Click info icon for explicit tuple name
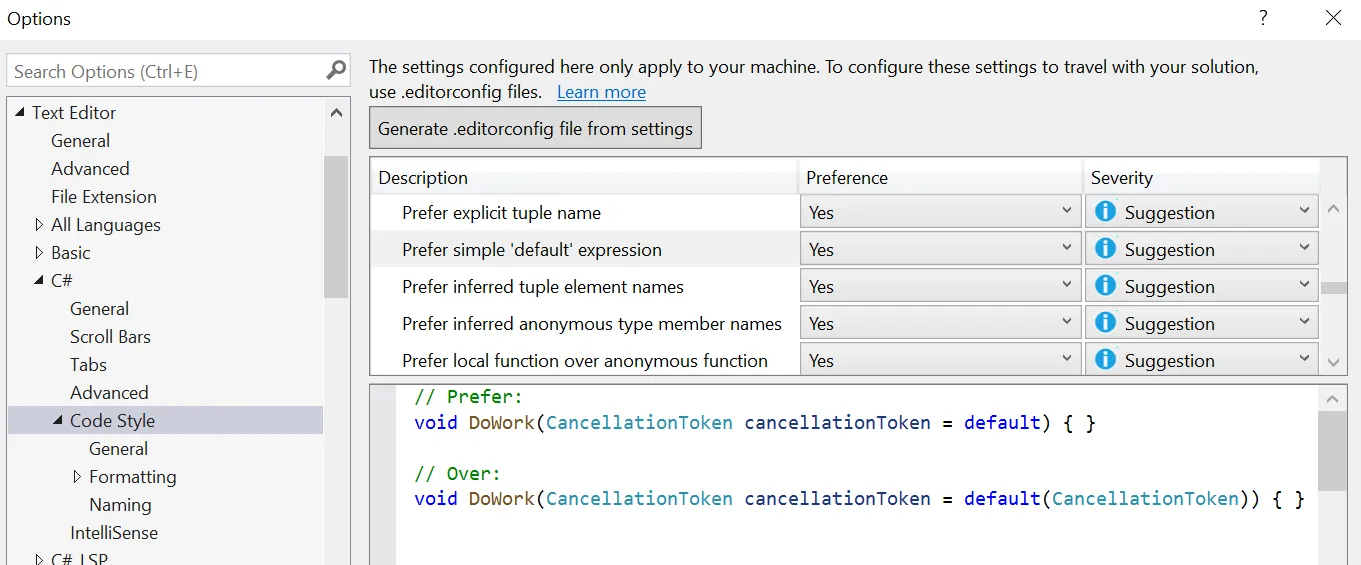 1105,212
